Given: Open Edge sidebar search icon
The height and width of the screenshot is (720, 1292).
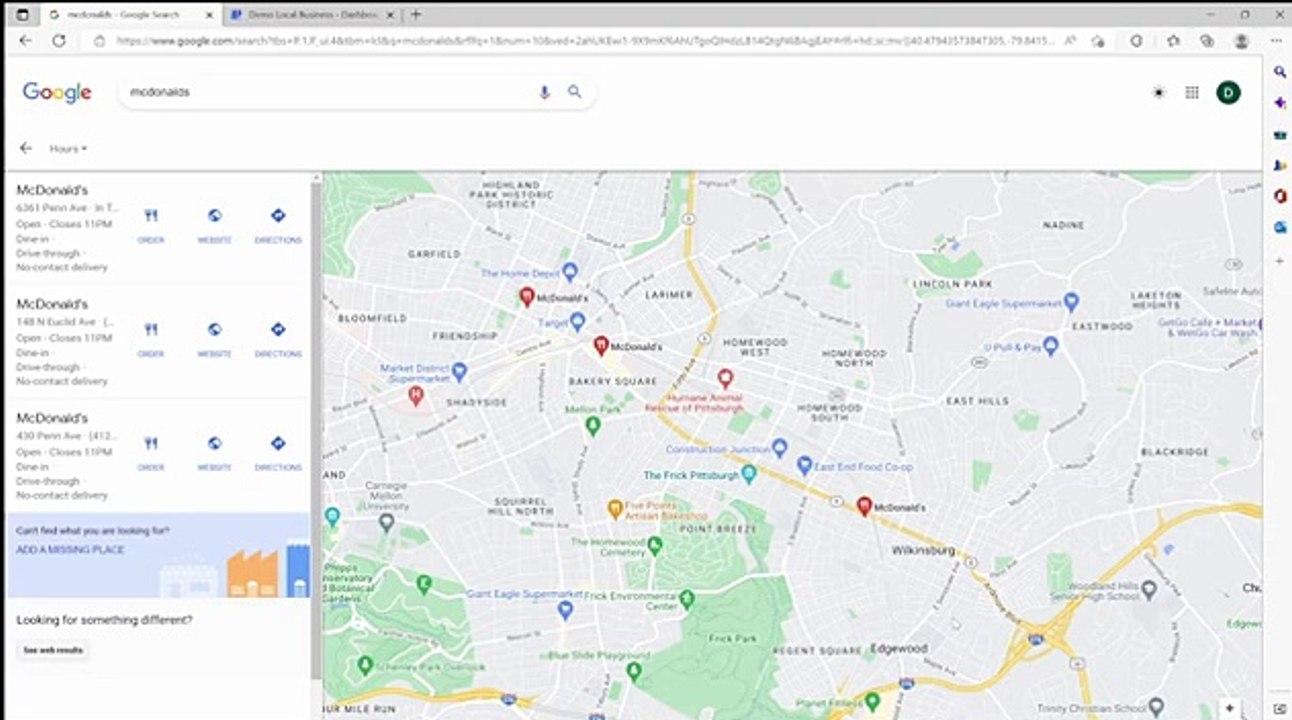Looking at the screenshot, I should coord(1280,72).
